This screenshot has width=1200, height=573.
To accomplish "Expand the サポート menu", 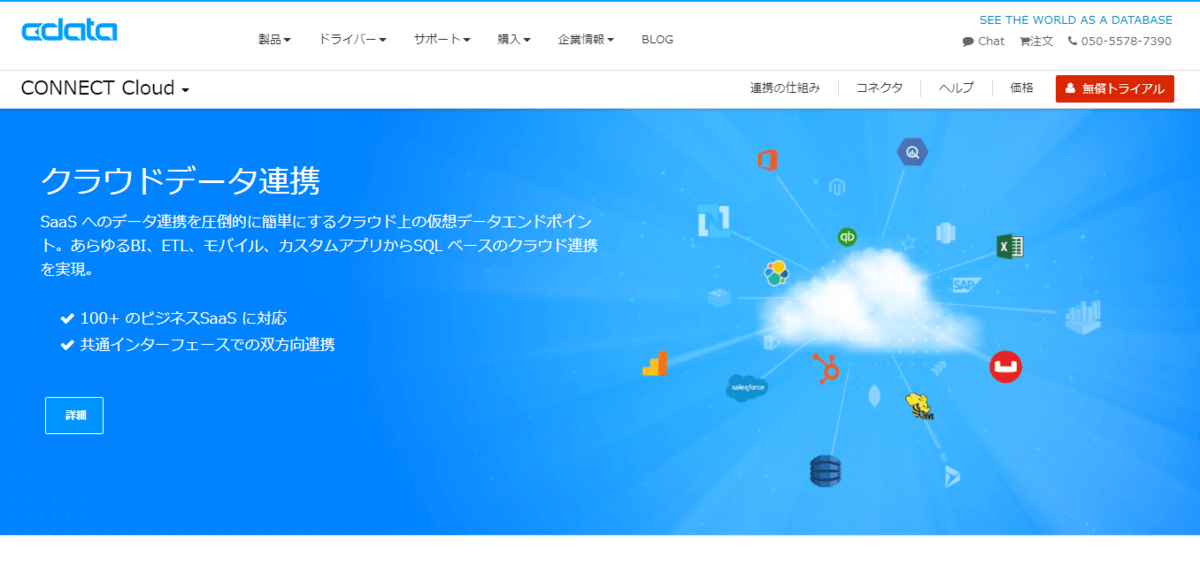I will pyautogui.click(x=443, y=40).
